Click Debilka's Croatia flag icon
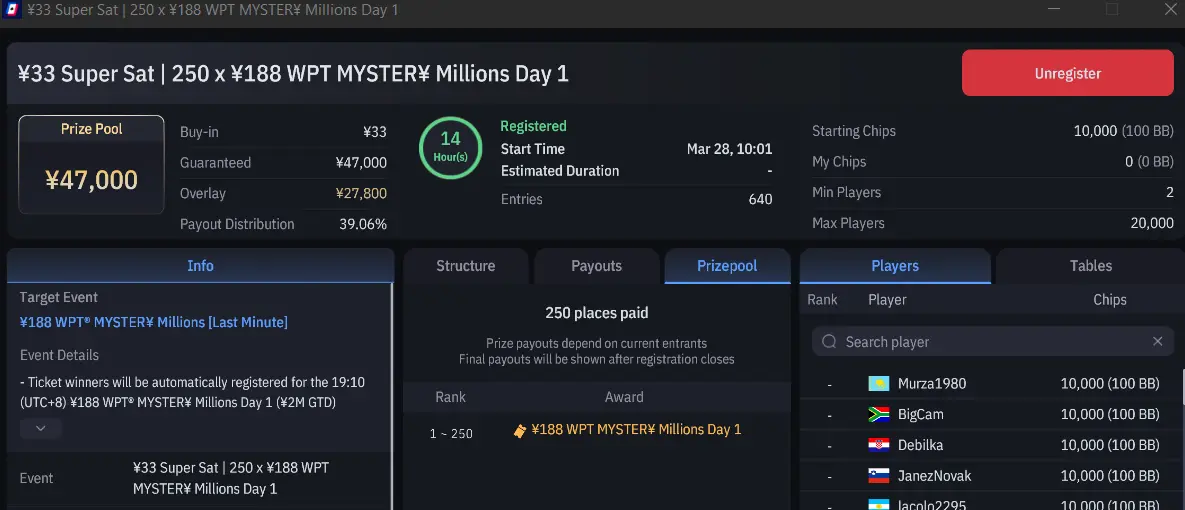1185x510 pixels. (878, 446)
